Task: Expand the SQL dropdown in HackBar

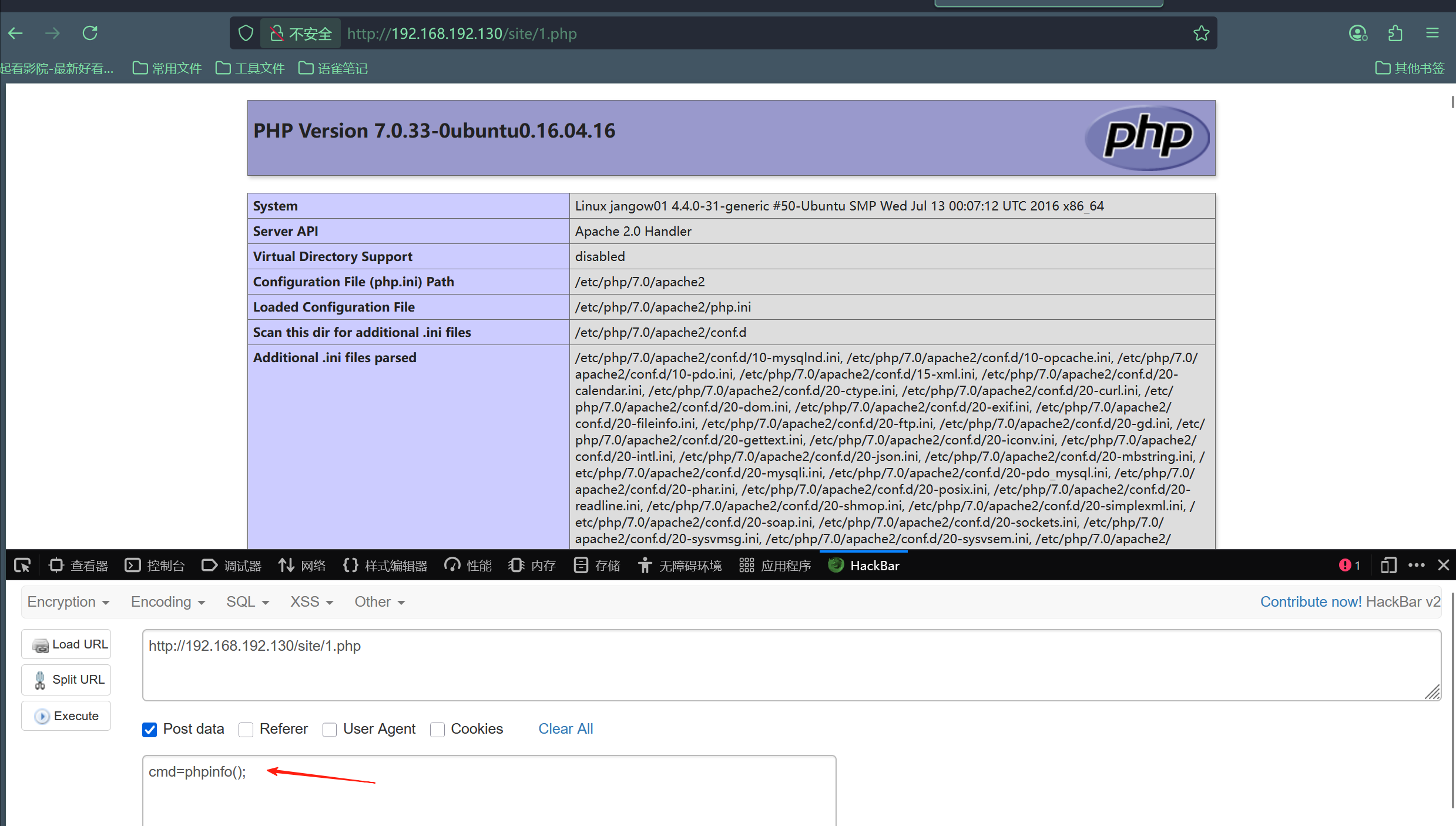Action: click(248, 602)
